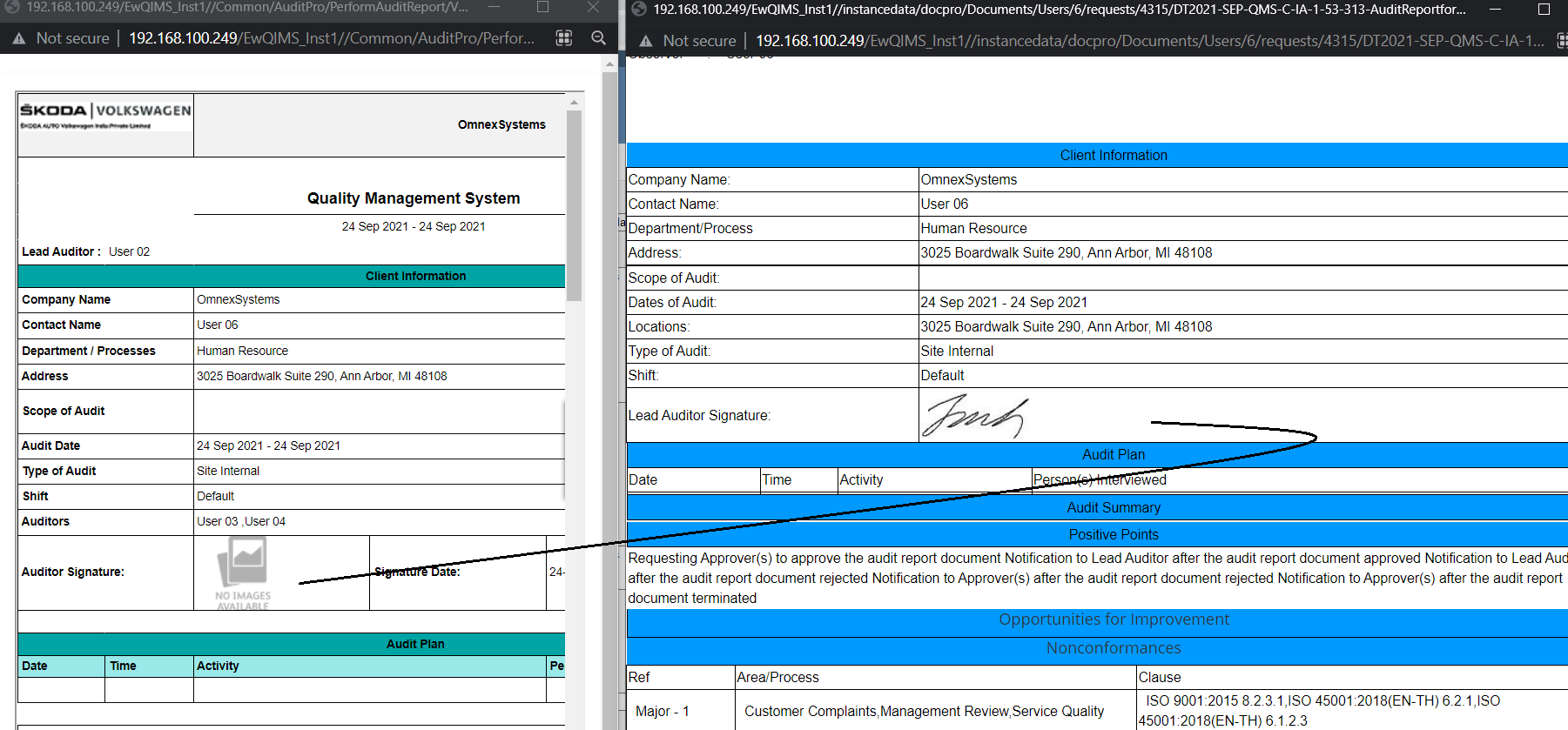Click 'Type of Audit:' label in right document

pos(670,351)
